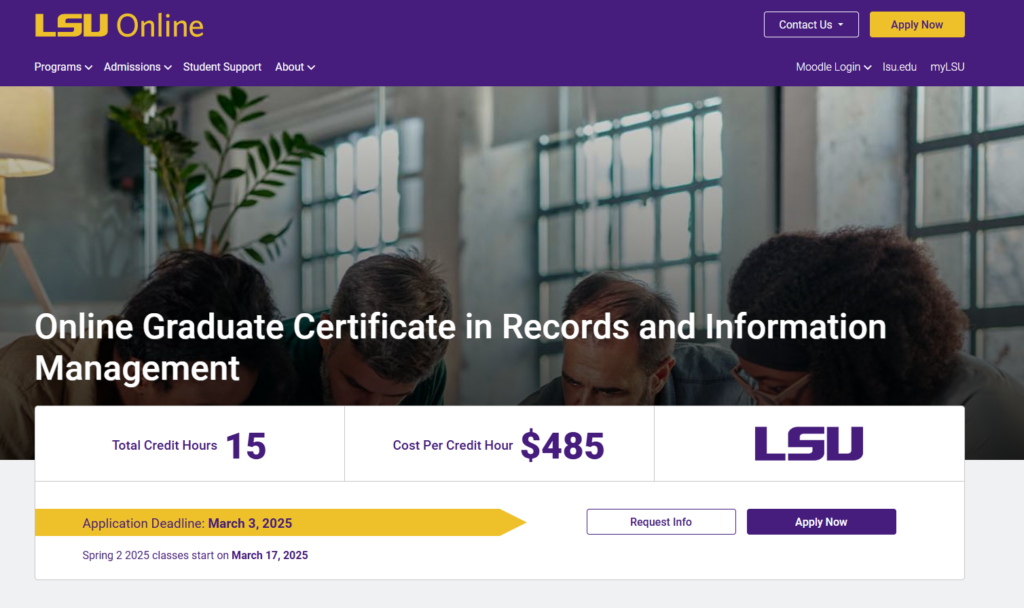Image resolution: width=1024 pixels, height=608 pixels.
Task: Click the Spring 2 2025 classes start text
Action: [x=195, y=555]
